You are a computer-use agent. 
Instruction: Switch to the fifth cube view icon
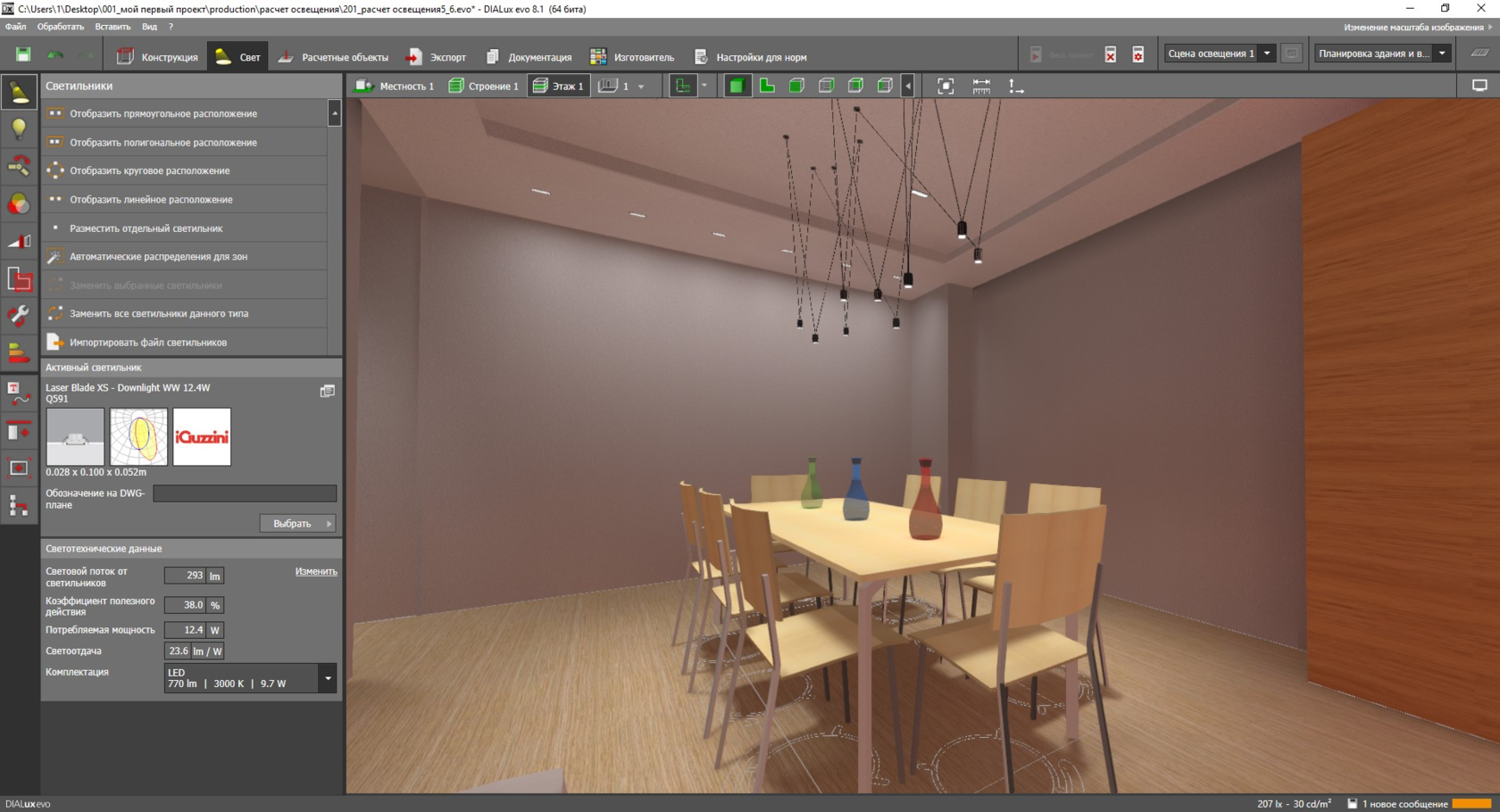[855, 86]
